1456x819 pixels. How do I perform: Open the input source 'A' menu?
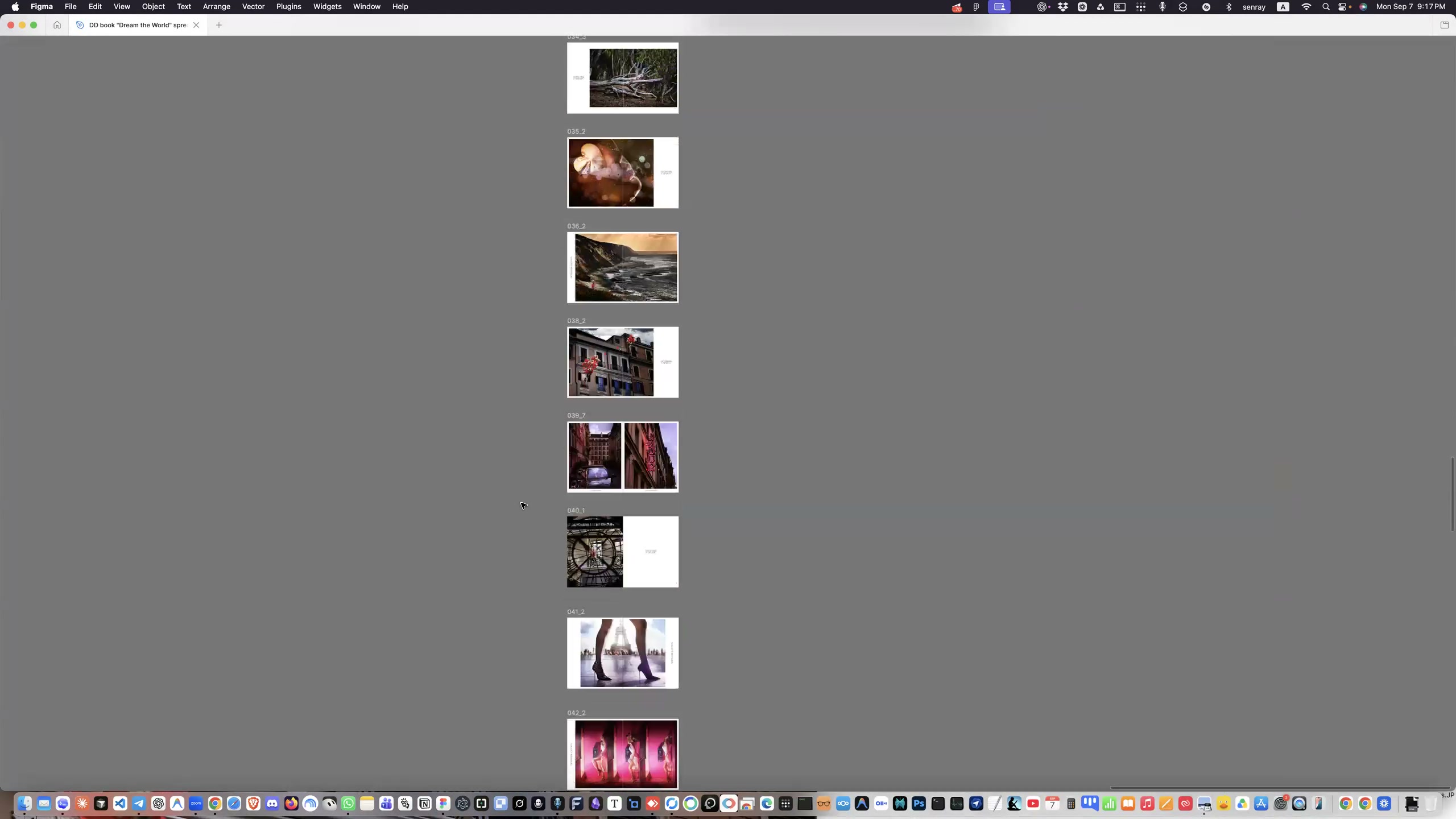[1283, 7]
